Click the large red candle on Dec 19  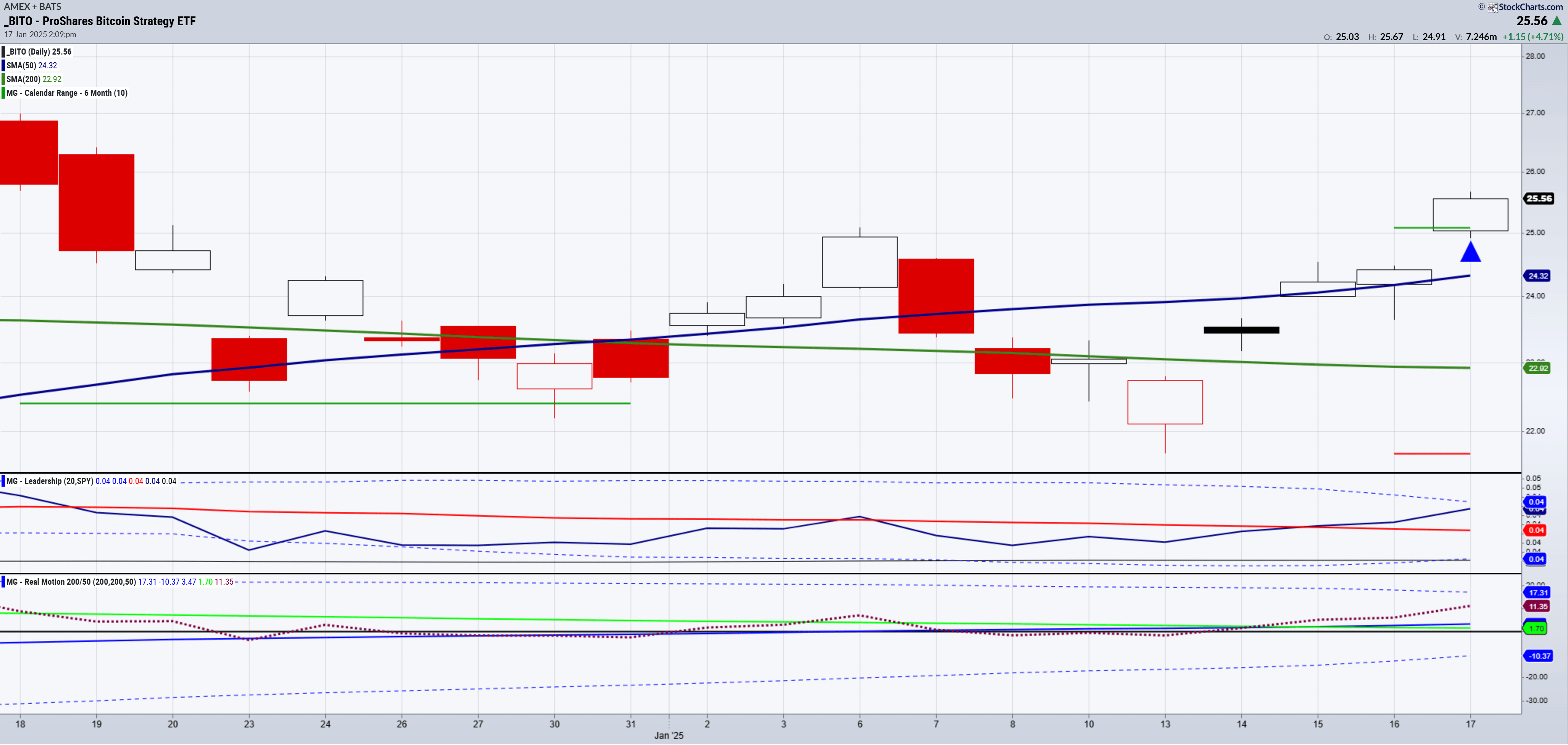pos(96,202)
